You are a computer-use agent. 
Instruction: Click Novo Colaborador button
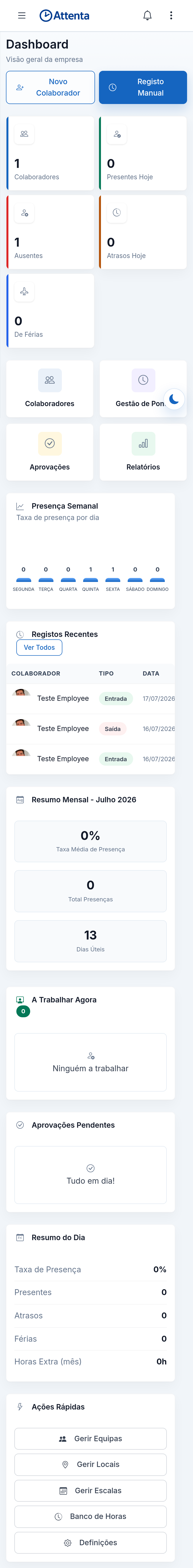point(50,88)
